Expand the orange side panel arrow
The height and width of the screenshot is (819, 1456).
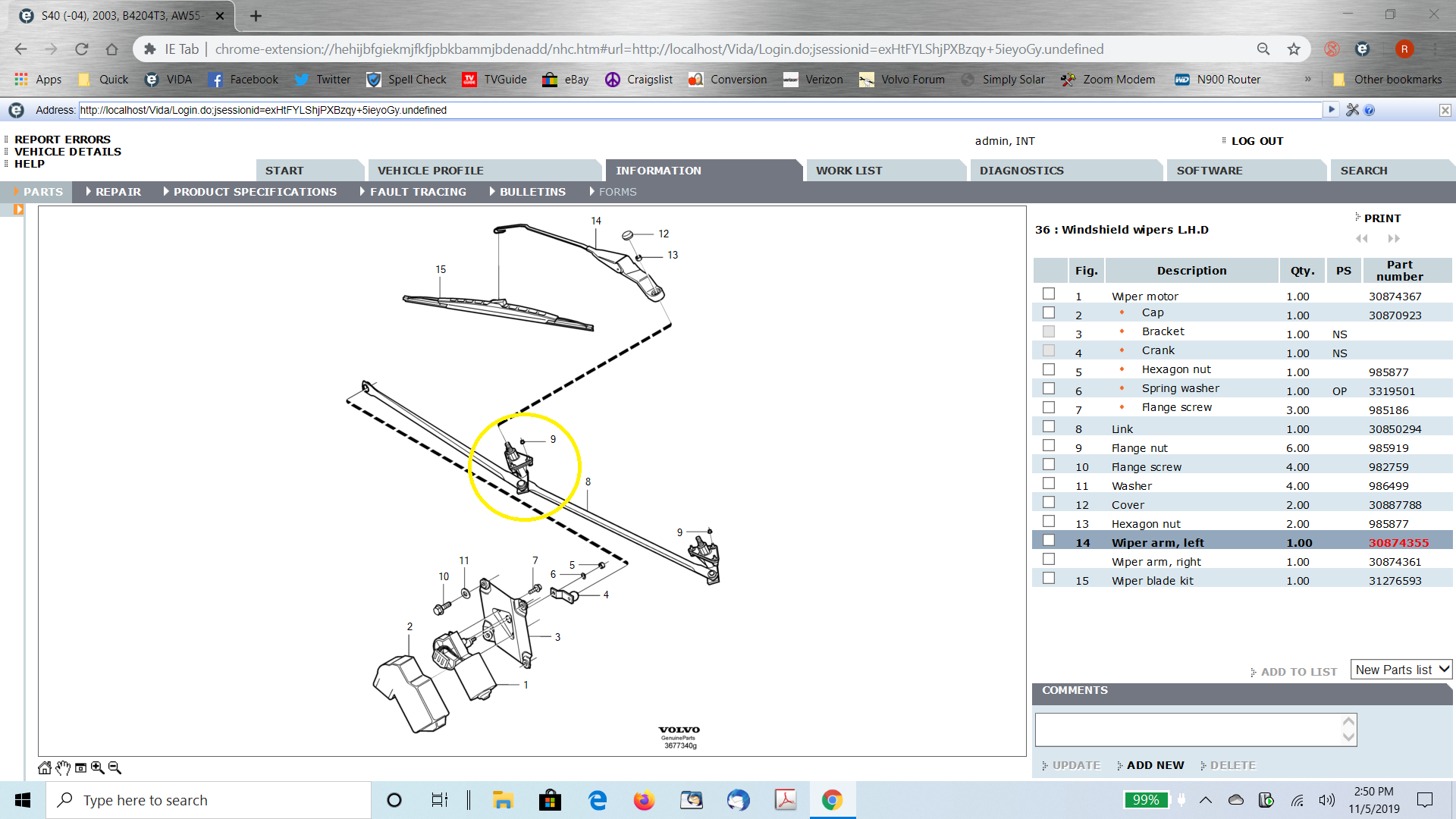(18, 210)
